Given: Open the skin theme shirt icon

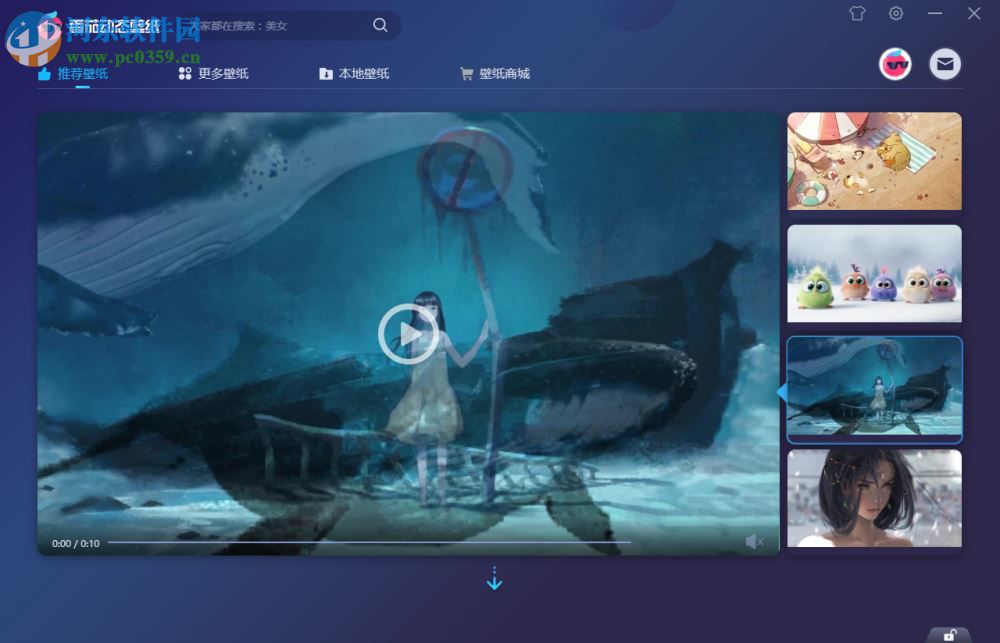Looking at the screenshot, I should tap(857, 13).
